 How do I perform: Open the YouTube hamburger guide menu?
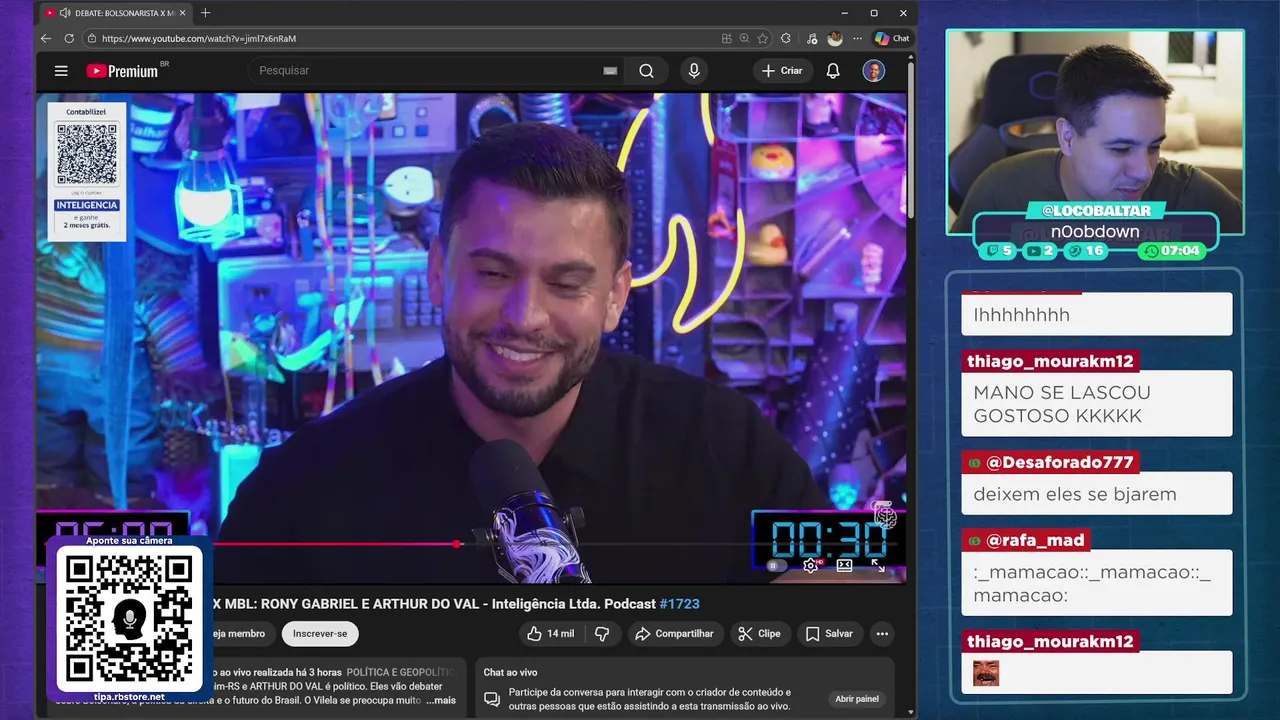coord(61,71)
